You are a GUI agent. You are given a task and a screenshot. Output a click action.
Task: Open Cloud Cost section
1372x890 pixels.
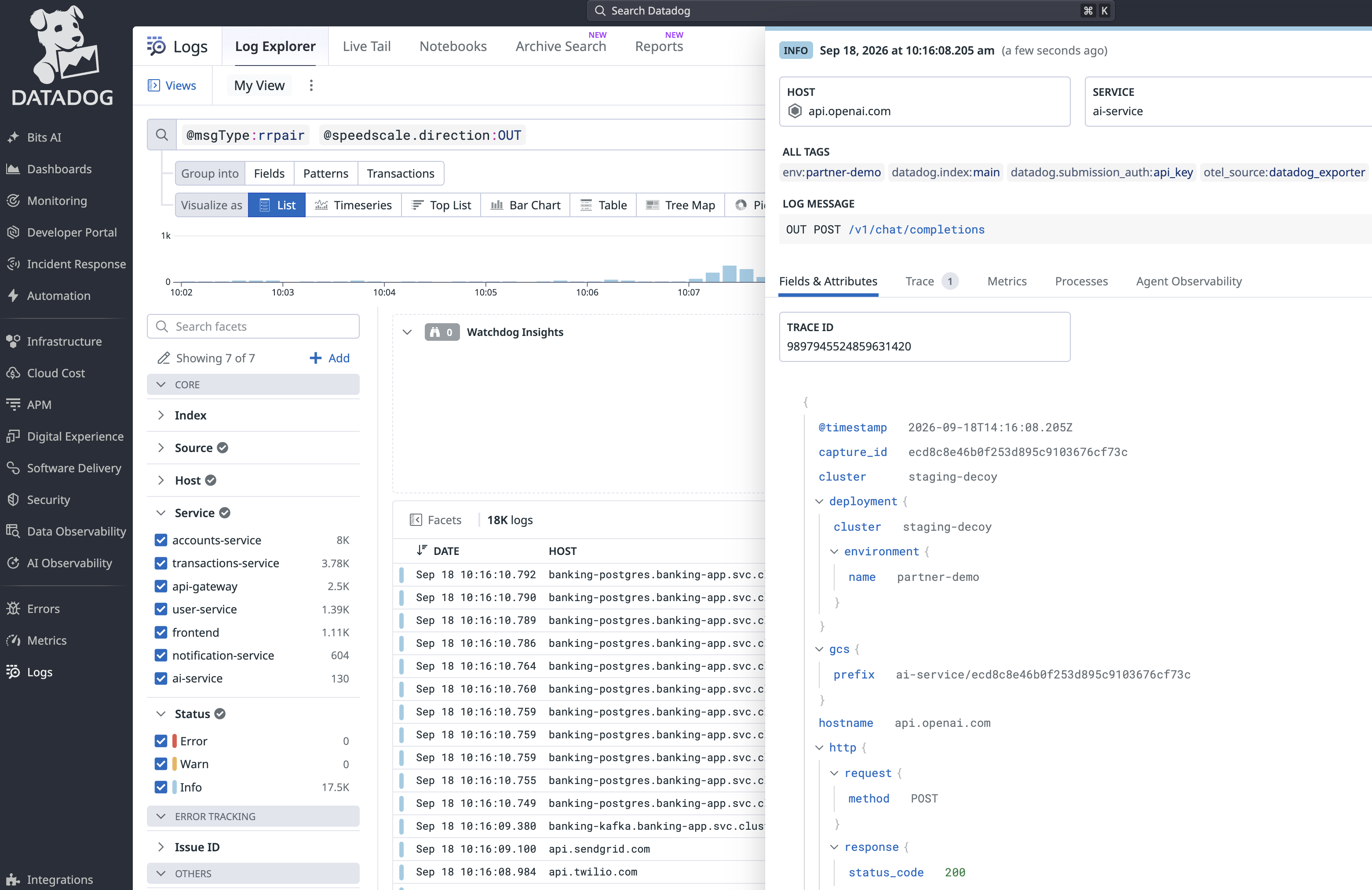[46, 373]
